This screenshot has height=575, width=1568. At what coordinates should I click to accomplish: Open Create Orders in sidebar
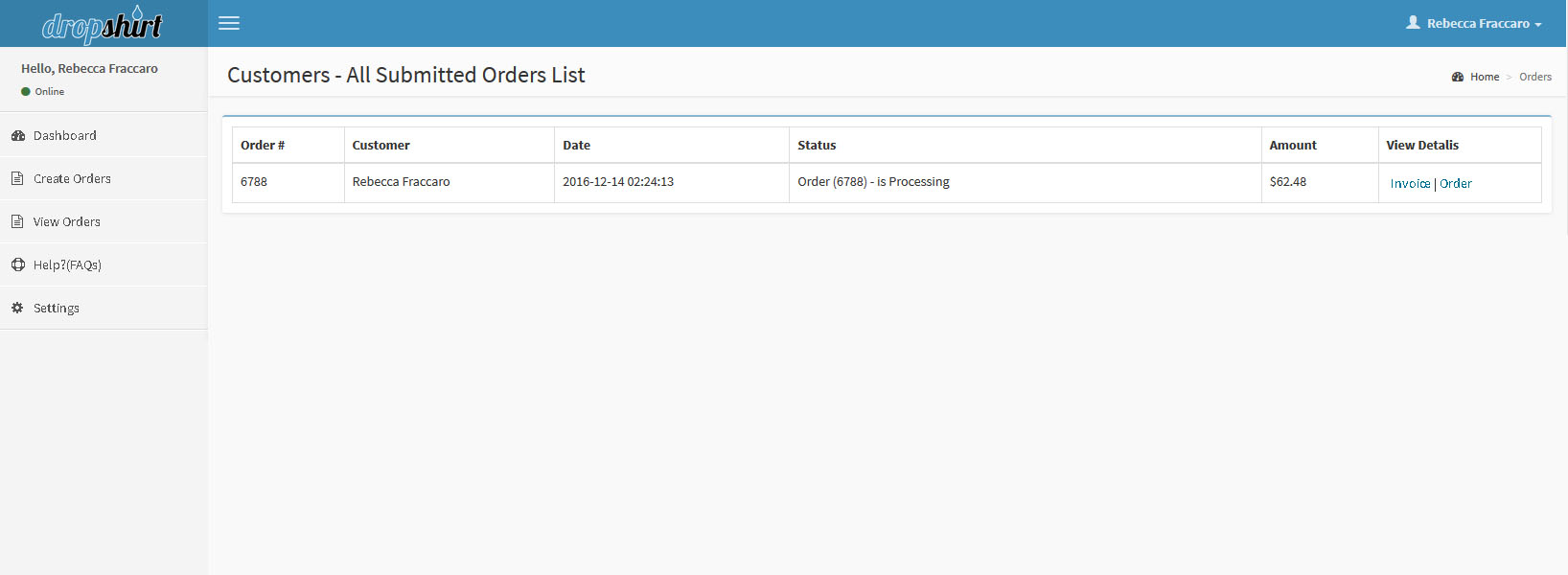click(x=104, y=178)
